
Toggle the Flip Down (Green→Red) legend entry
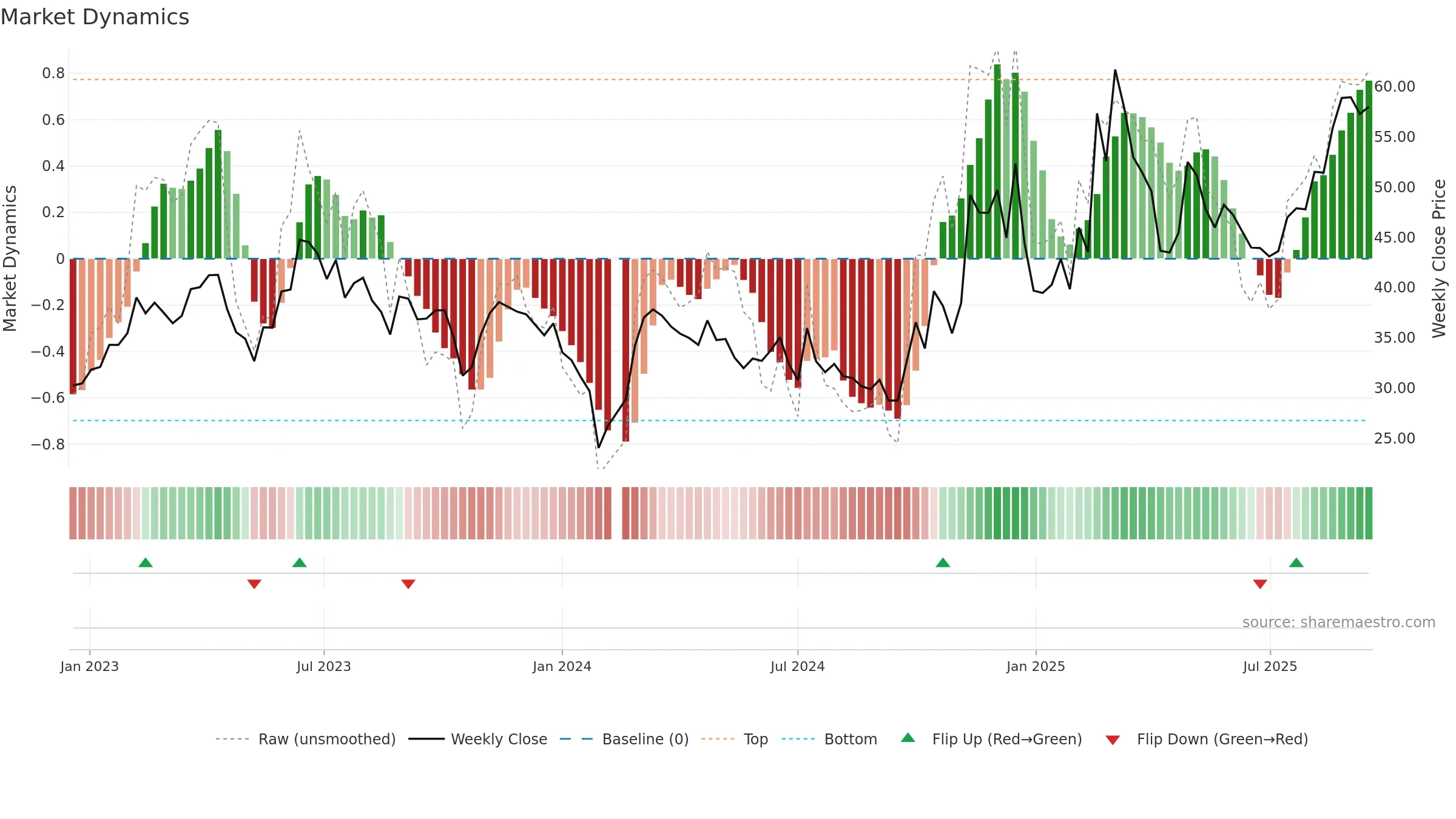[x=1207, y=739]
